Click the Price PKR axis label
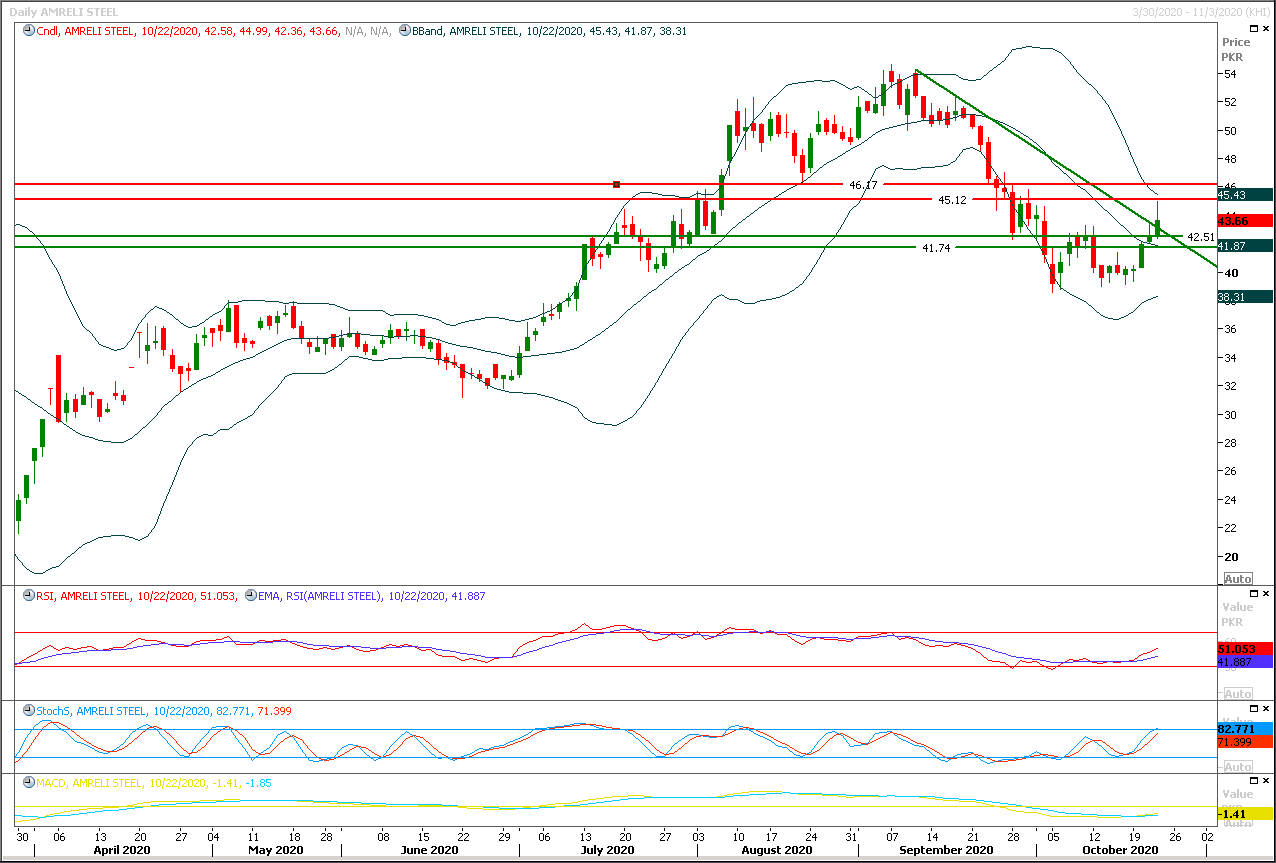Screen dimensions: 1276x863 coord(1236,49)
